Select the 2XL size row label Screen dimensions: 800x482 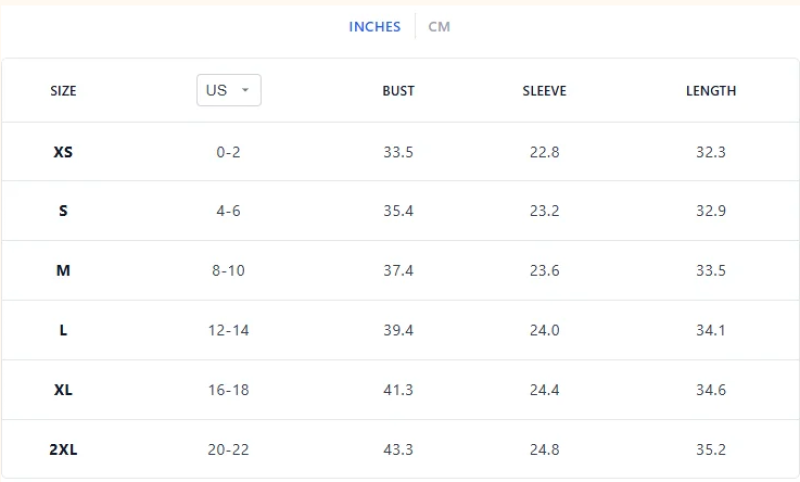[63, 449]
